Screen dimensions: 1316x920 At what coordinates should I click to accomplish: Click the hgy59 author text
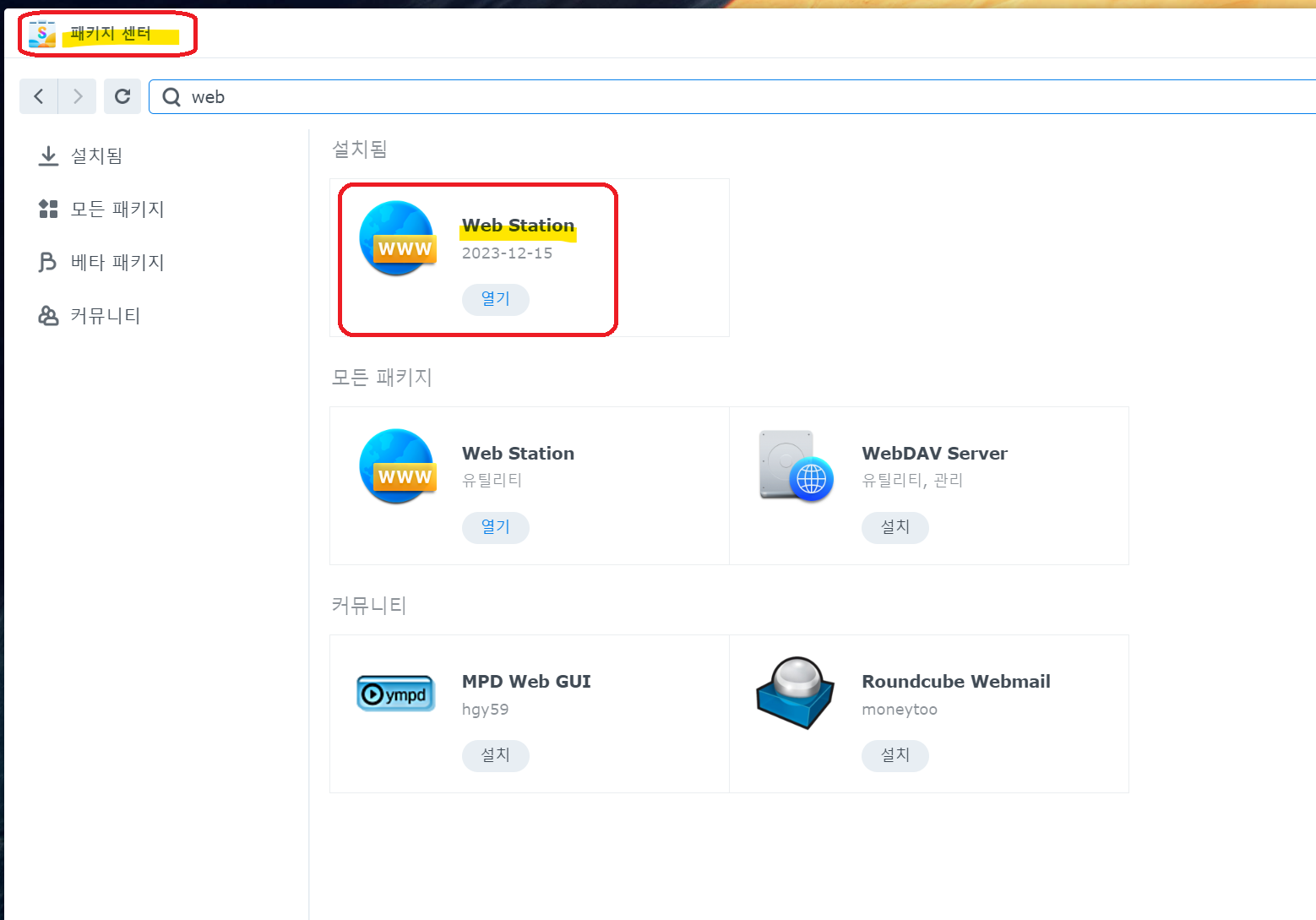click(485, 710)
